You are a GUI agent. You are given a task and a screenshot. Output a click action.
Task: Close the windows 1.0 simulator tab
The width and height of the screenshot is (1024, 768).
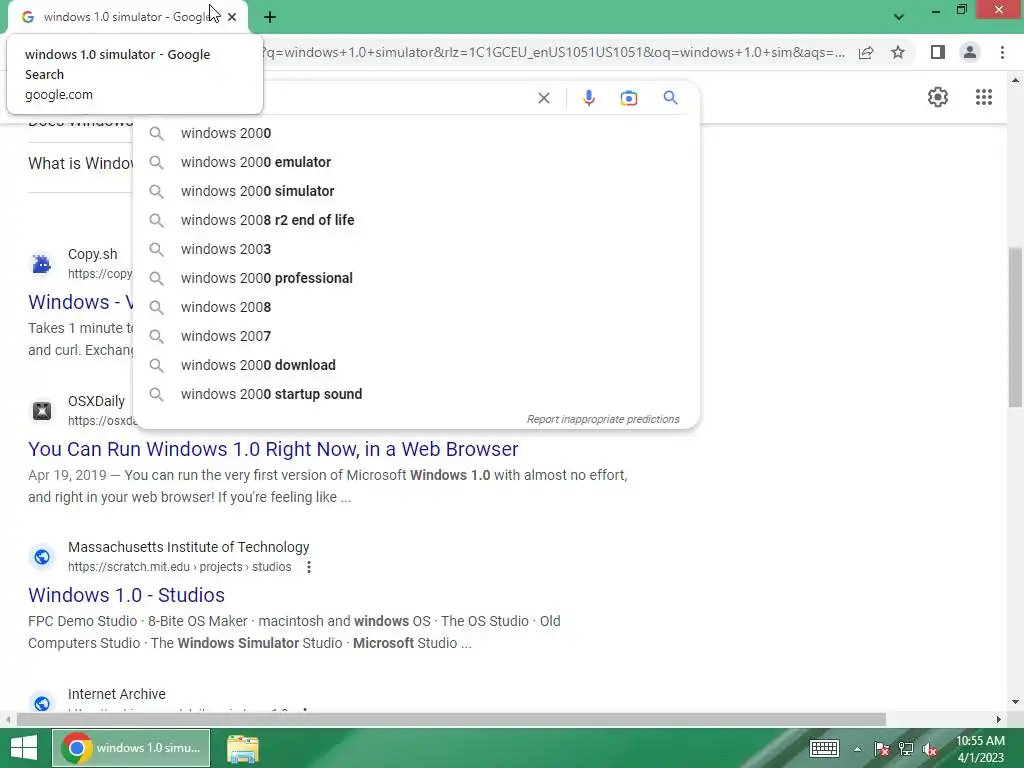pos(232,17)
